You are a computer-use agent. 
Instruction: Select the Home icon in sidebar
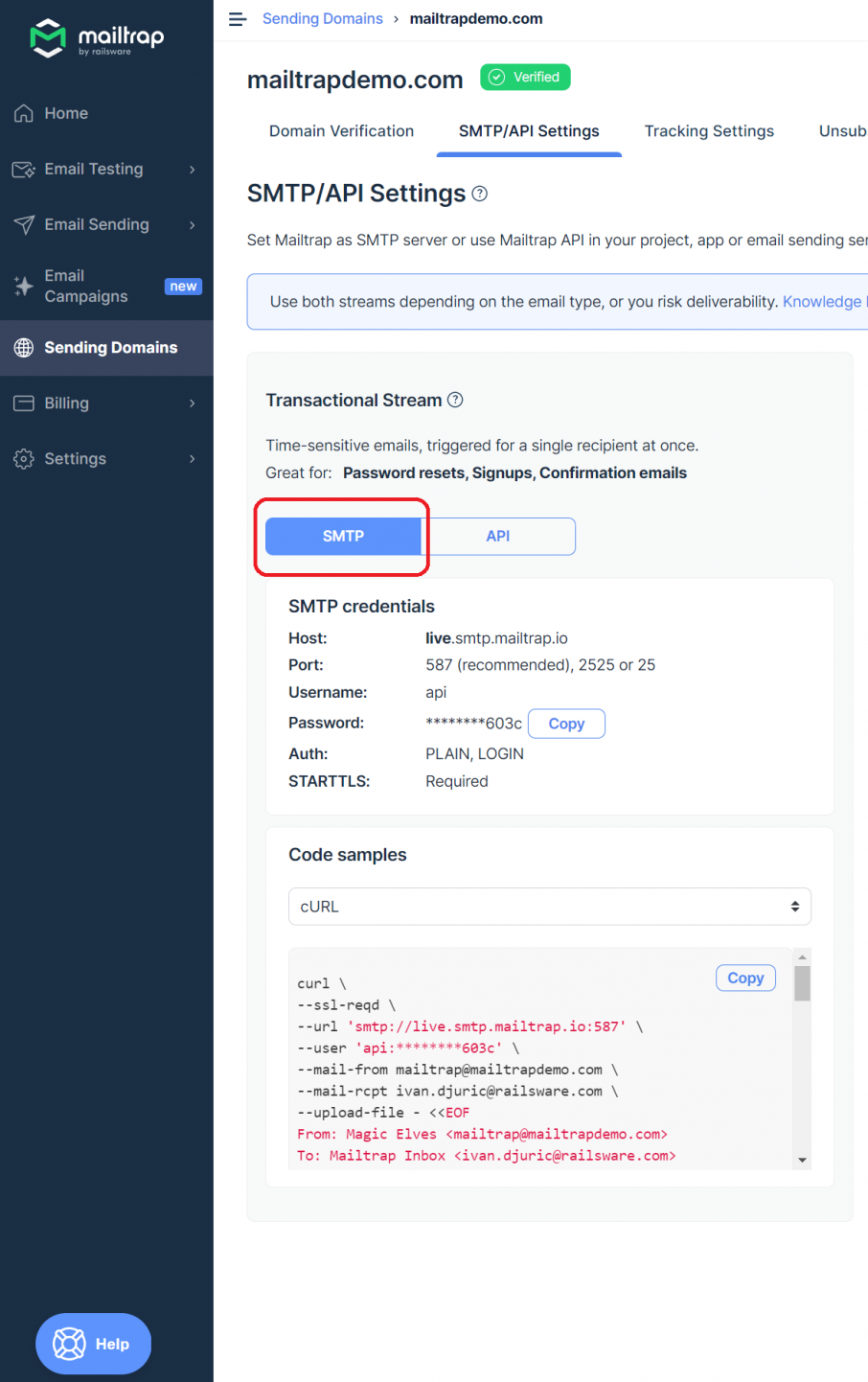[x=21, y=112]
